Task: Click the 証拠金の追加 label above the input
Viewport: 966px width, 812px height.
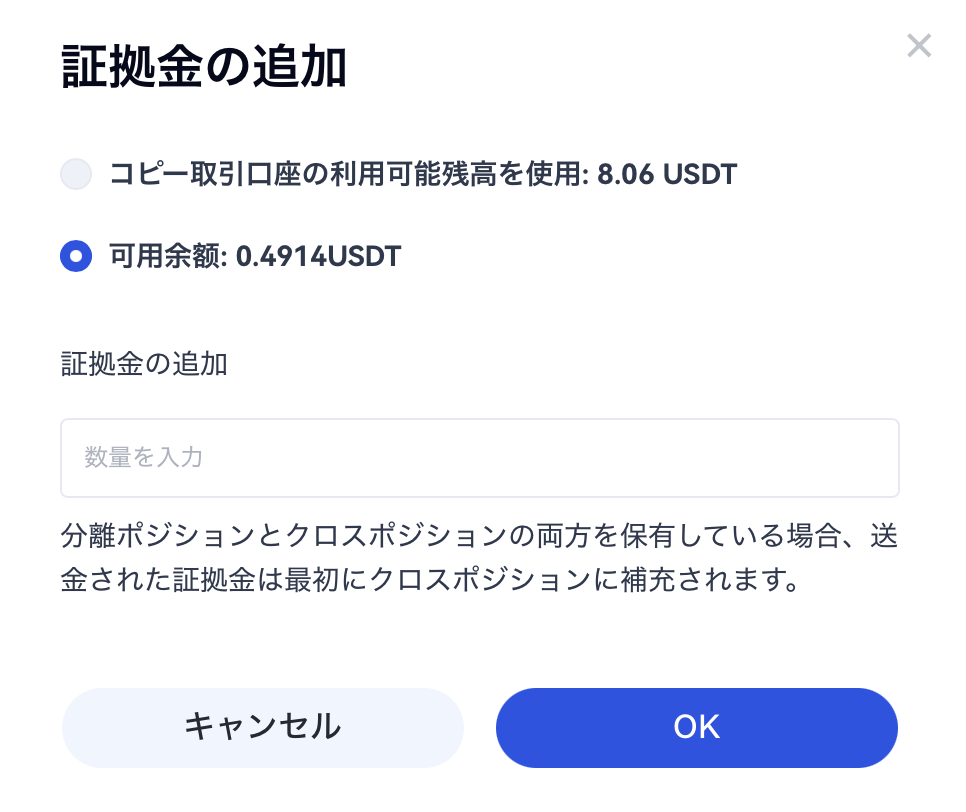Action: click(x=144, y=364)
